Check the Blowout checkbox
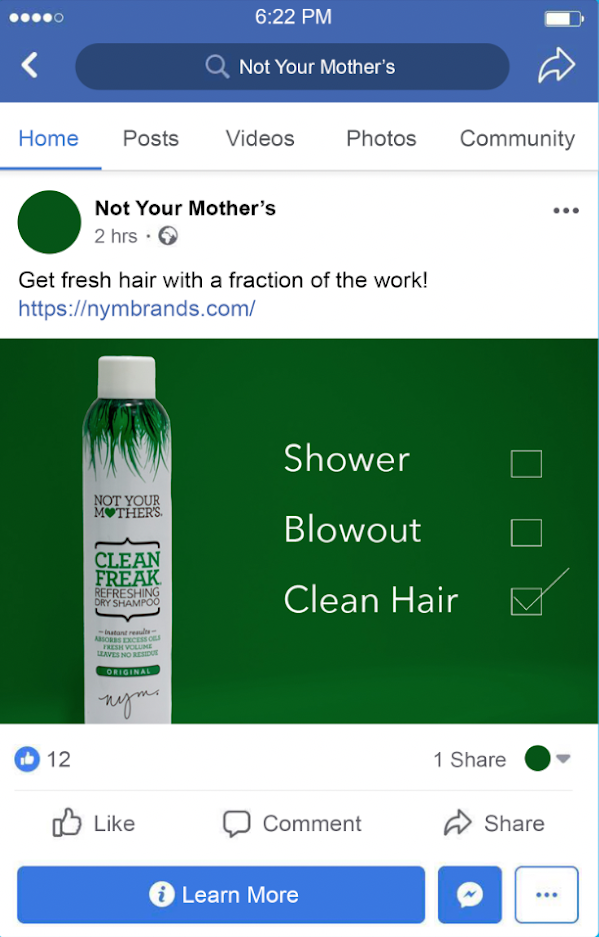Image resolution: width=599 pixels, height=937 pixels. [526, 532]
